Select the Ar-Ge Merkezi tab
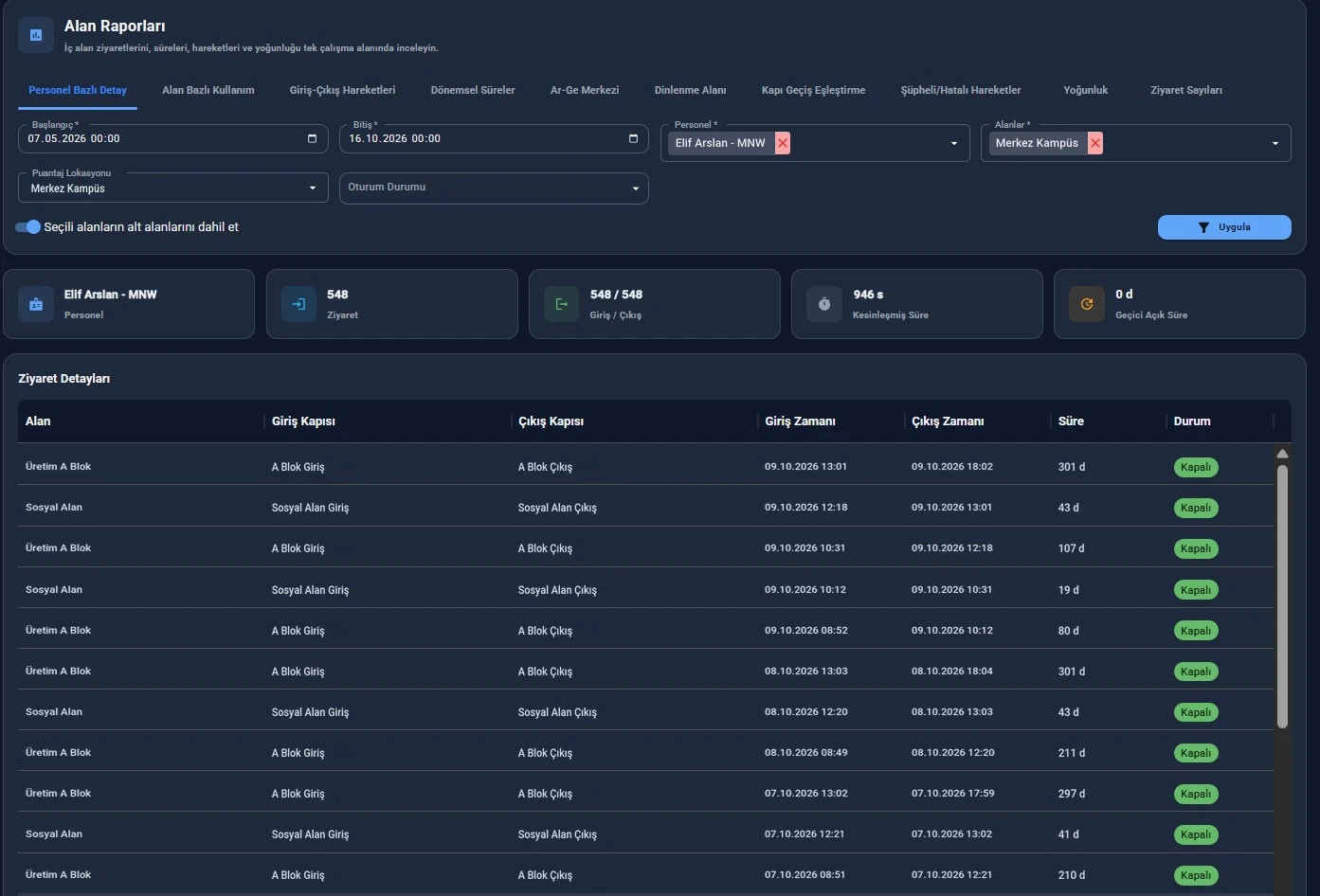This screenshot has height=896, width=1320. (x=585, y=91)
